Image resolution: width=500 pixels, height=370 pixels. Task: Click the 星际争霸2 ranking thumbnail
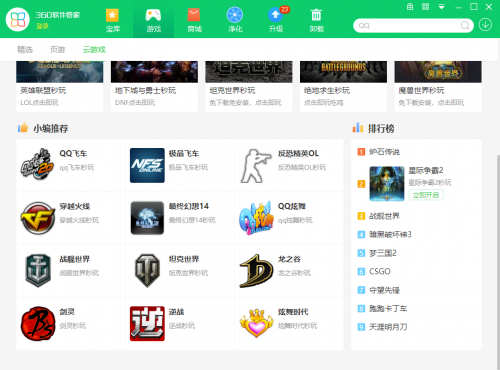(x=387, y=184)
